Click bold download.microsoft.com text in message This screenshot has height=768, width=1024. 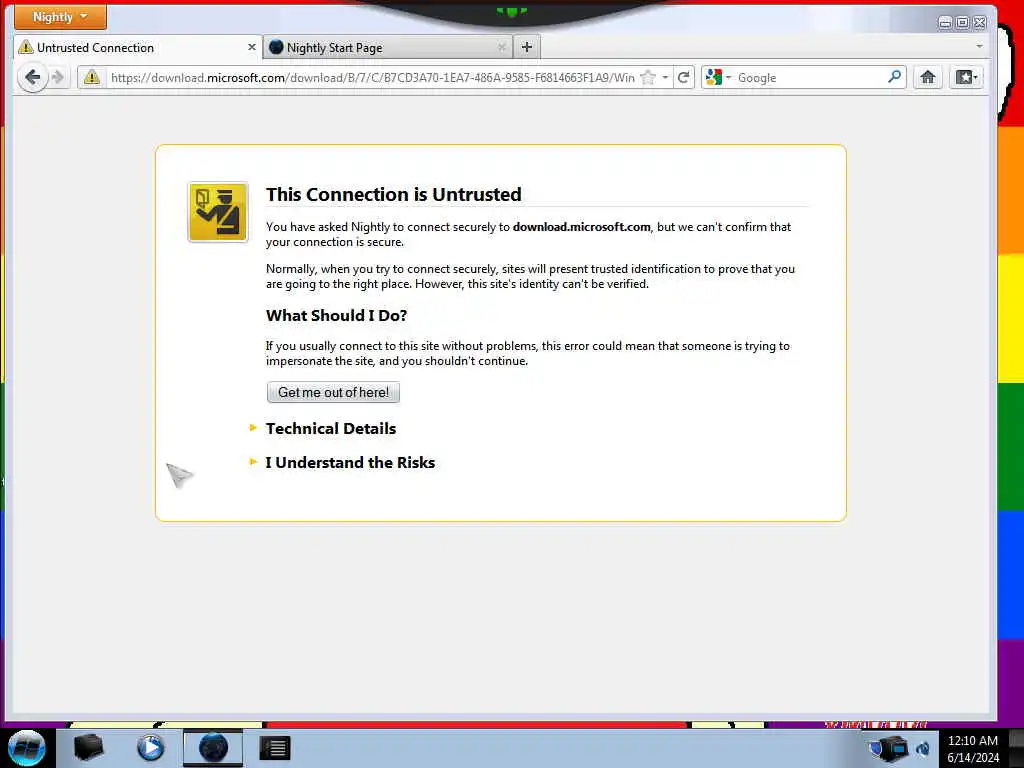582,227
